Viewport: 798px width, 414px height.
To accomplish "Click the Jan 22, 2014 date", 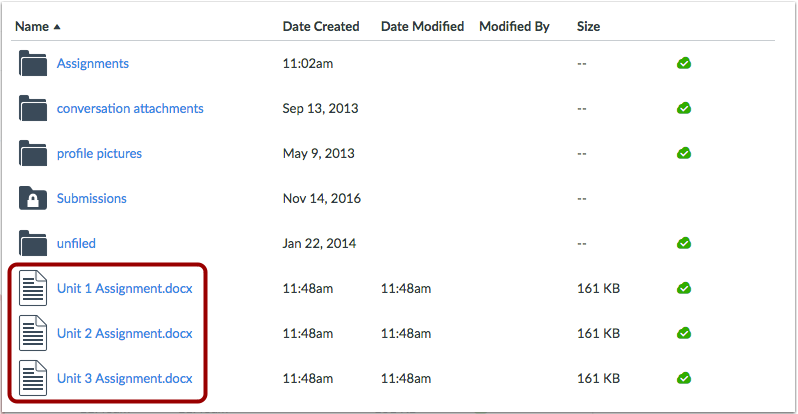I will (319, 243).
